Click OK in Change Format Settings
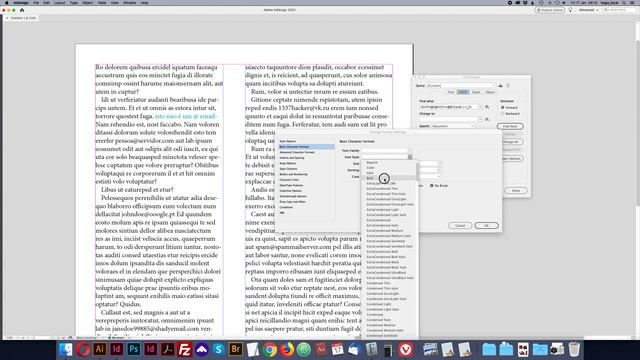The image size is (640, 360). coord(487,225)
